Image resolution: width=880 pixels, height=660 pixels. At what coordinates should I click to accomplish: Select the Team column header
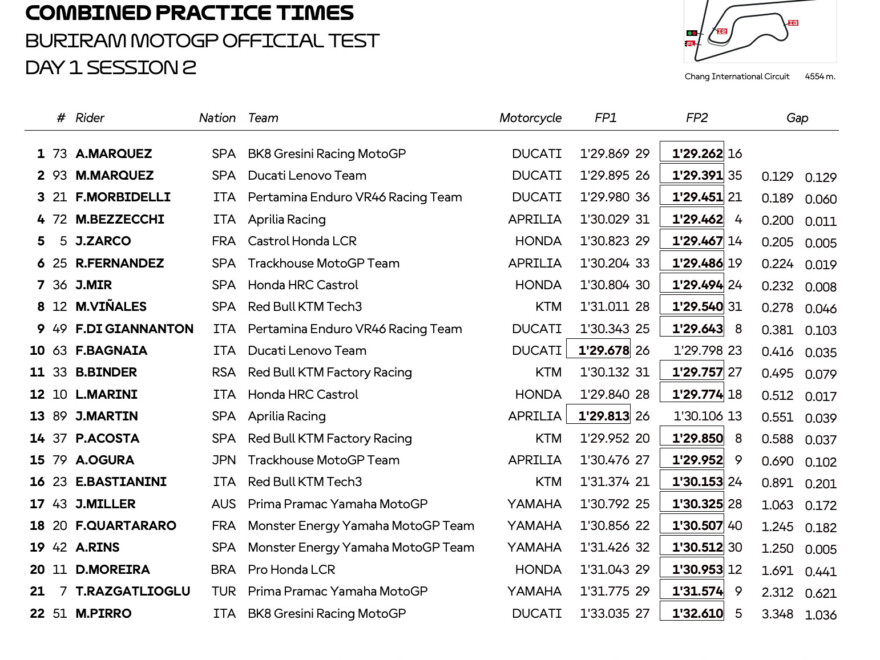click(263, 118)
